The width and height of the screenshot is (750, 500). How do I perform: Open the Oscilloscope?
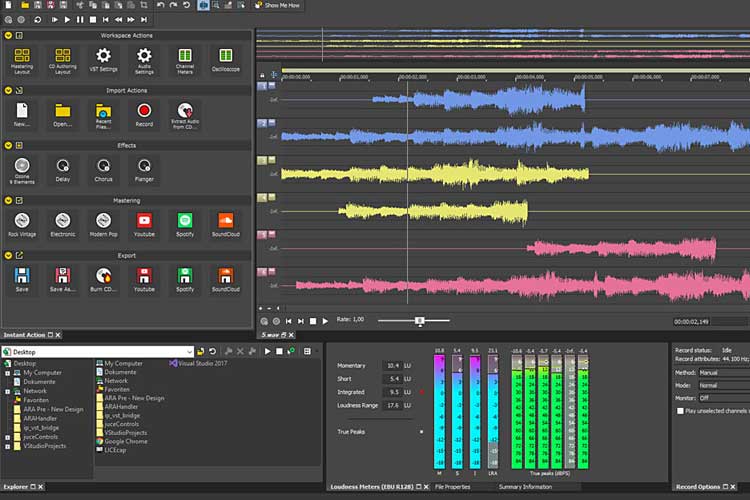tap(226, 60)
